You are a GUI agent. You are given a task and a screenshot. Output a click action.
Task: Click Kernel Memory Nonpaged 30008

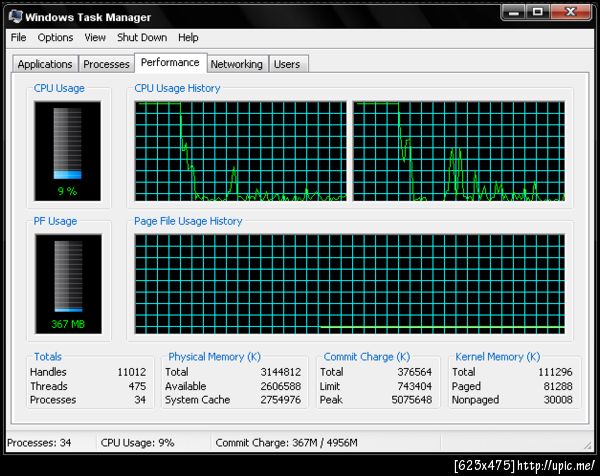click(558, 400)
